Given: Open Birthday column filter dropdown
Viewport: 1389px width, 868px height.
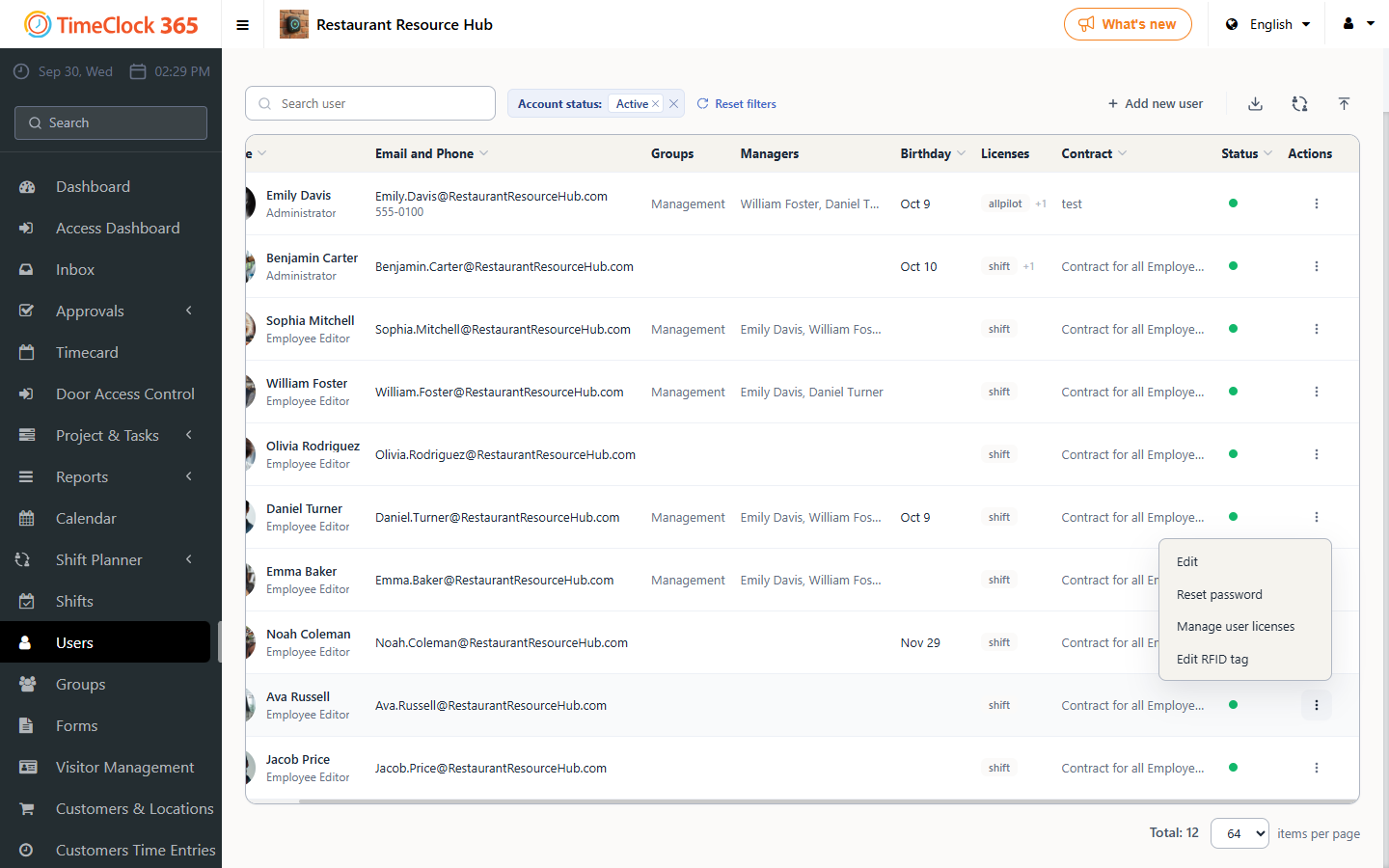Looking at the screenshot, I should [961, 153].
